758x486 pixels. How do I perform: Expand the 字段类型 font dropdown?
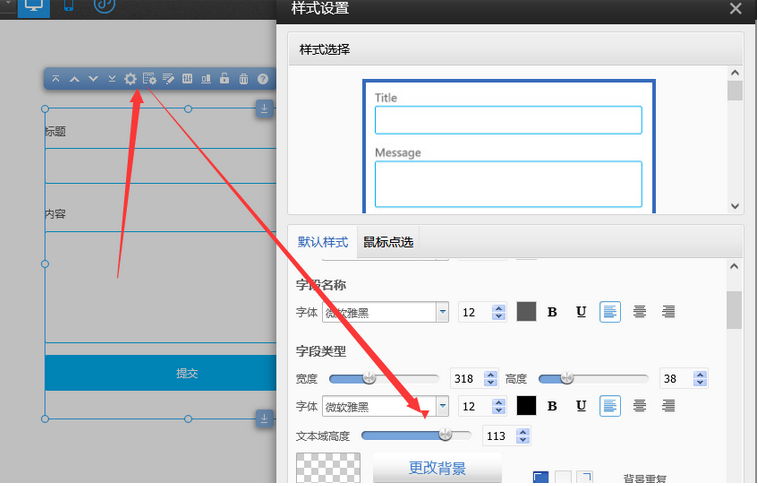click(442, 406)
